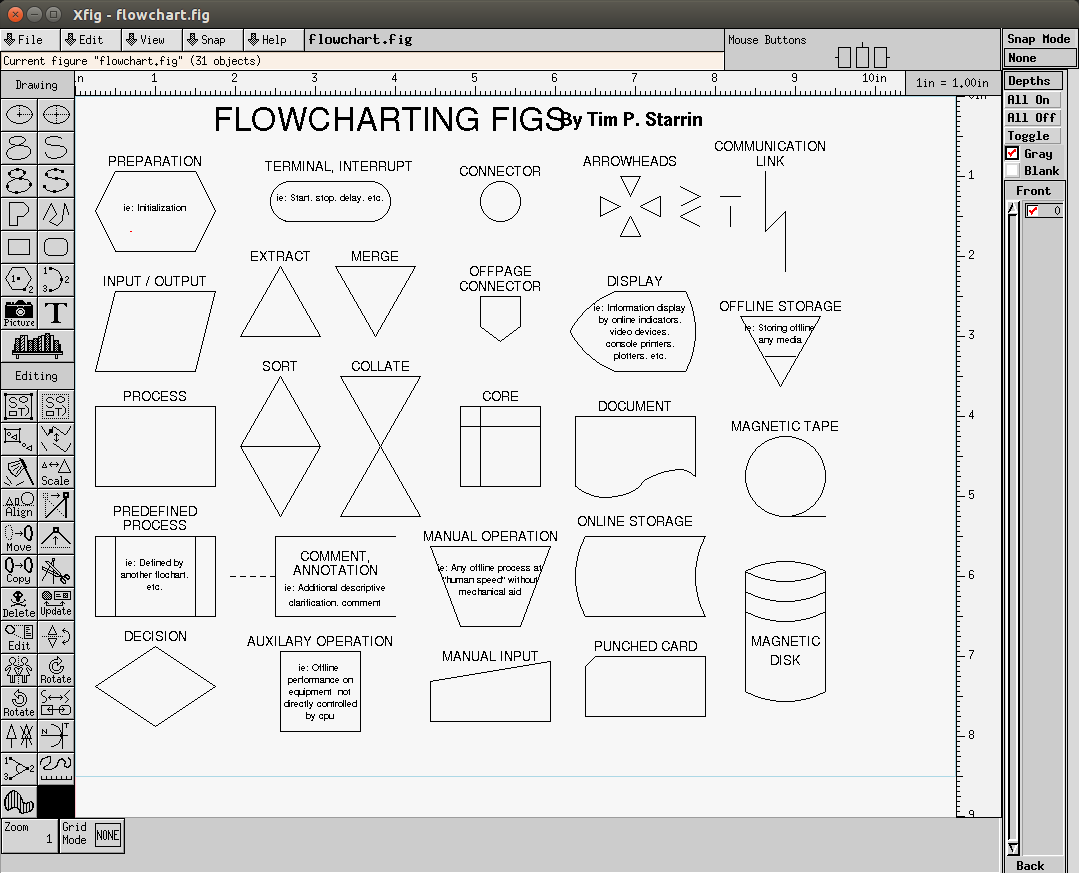The image size is (1079, 873).
Task: Select the join/split lines tool
Action: [56, 439]
